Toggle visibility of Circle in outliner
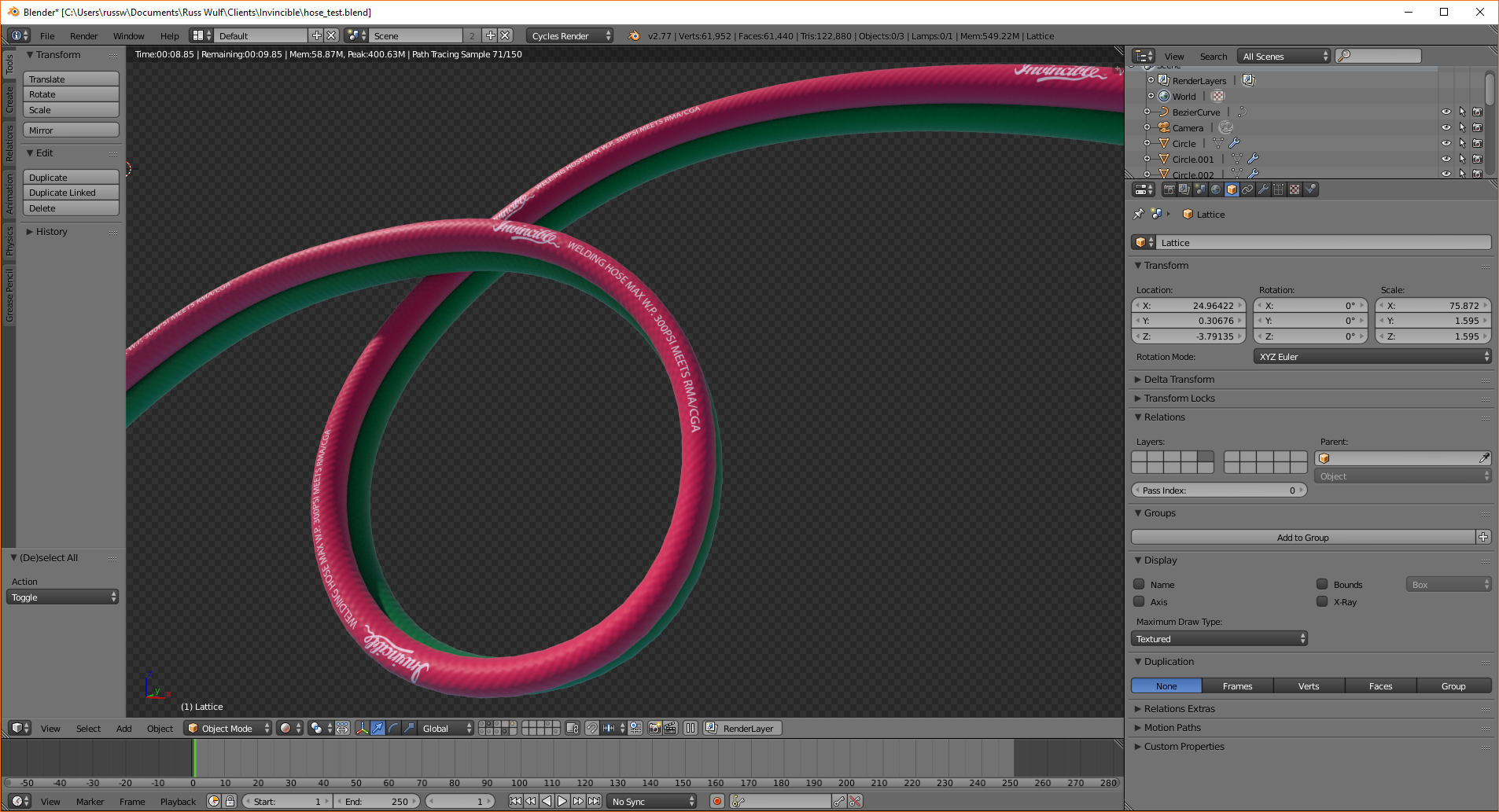 [1446, 143]
